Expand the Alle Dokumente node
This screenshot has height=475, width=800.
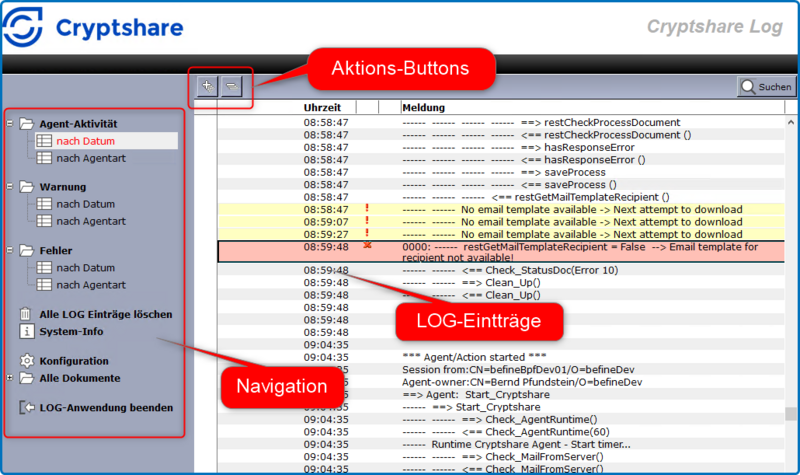point(10,379)
